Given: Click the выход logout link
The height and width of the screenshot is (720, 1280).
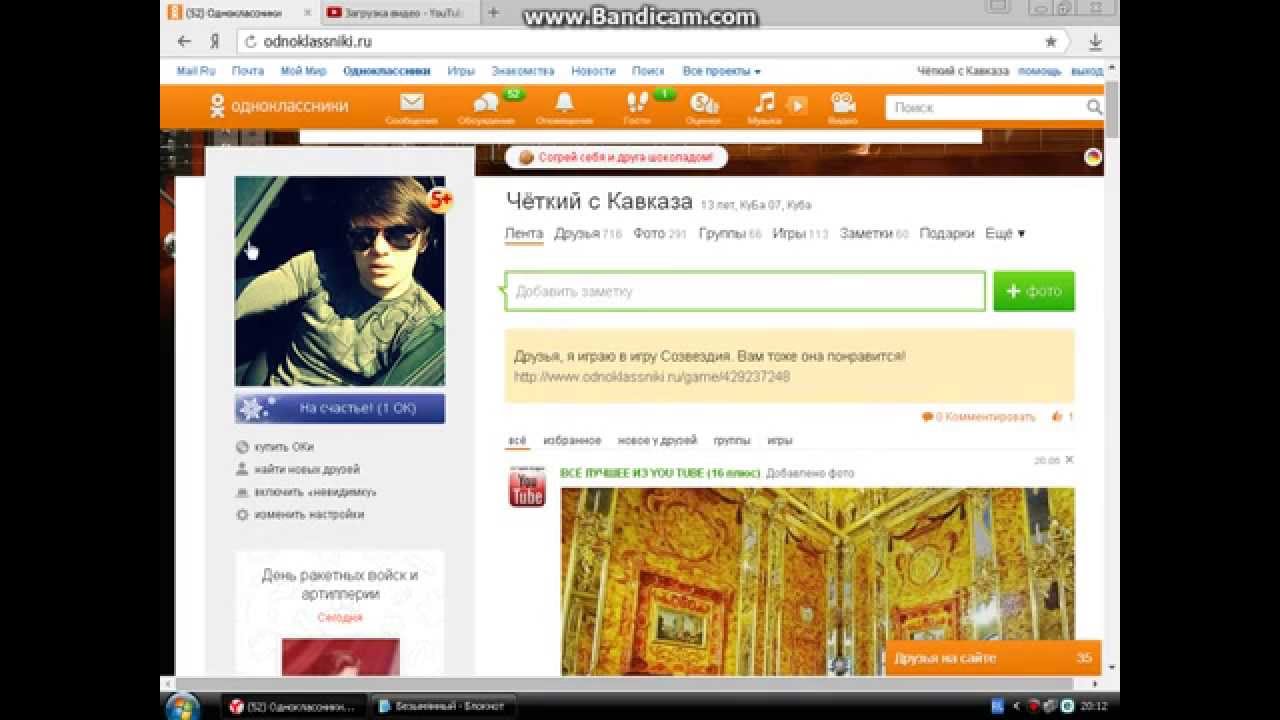Looking at the screenshot, I should (x=1087, y=71).
